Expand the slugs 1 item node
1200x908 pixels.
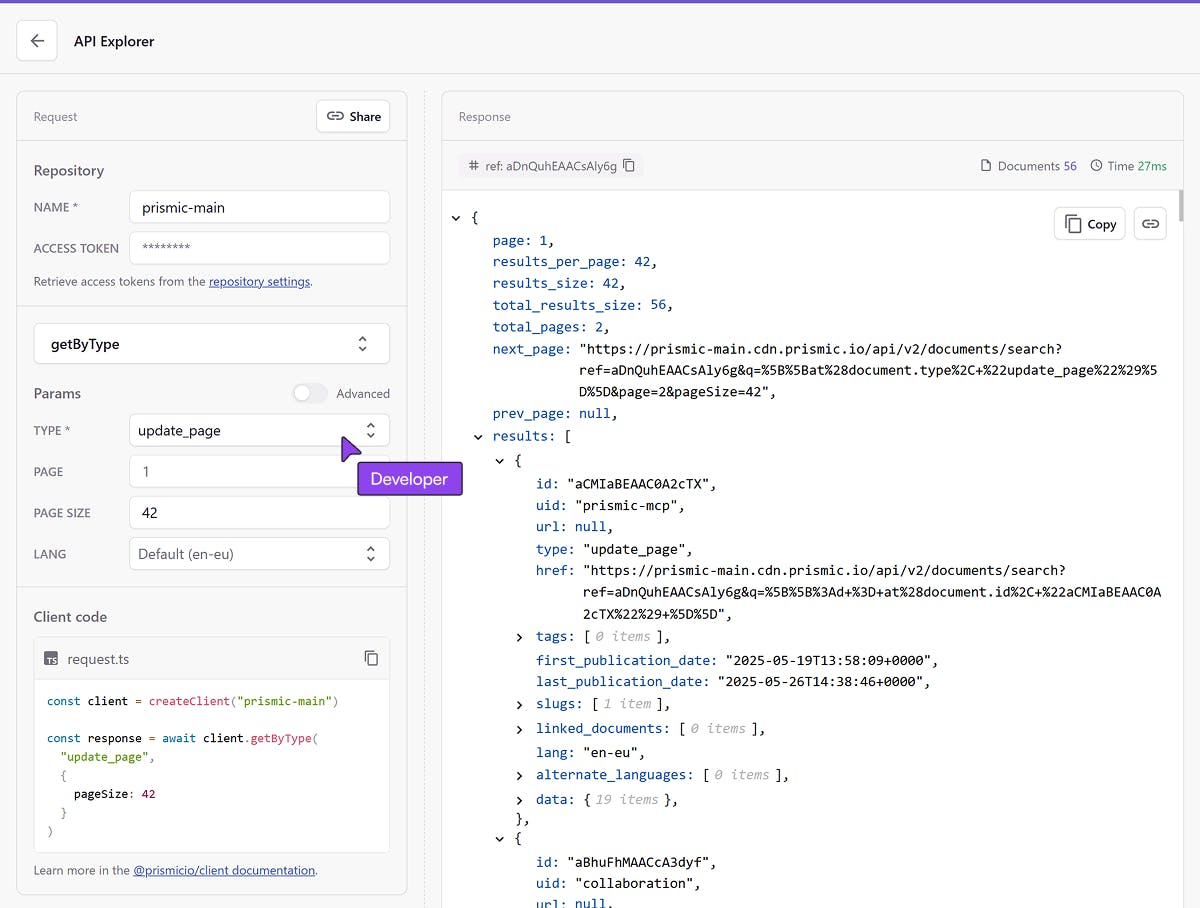pos(520,705)
